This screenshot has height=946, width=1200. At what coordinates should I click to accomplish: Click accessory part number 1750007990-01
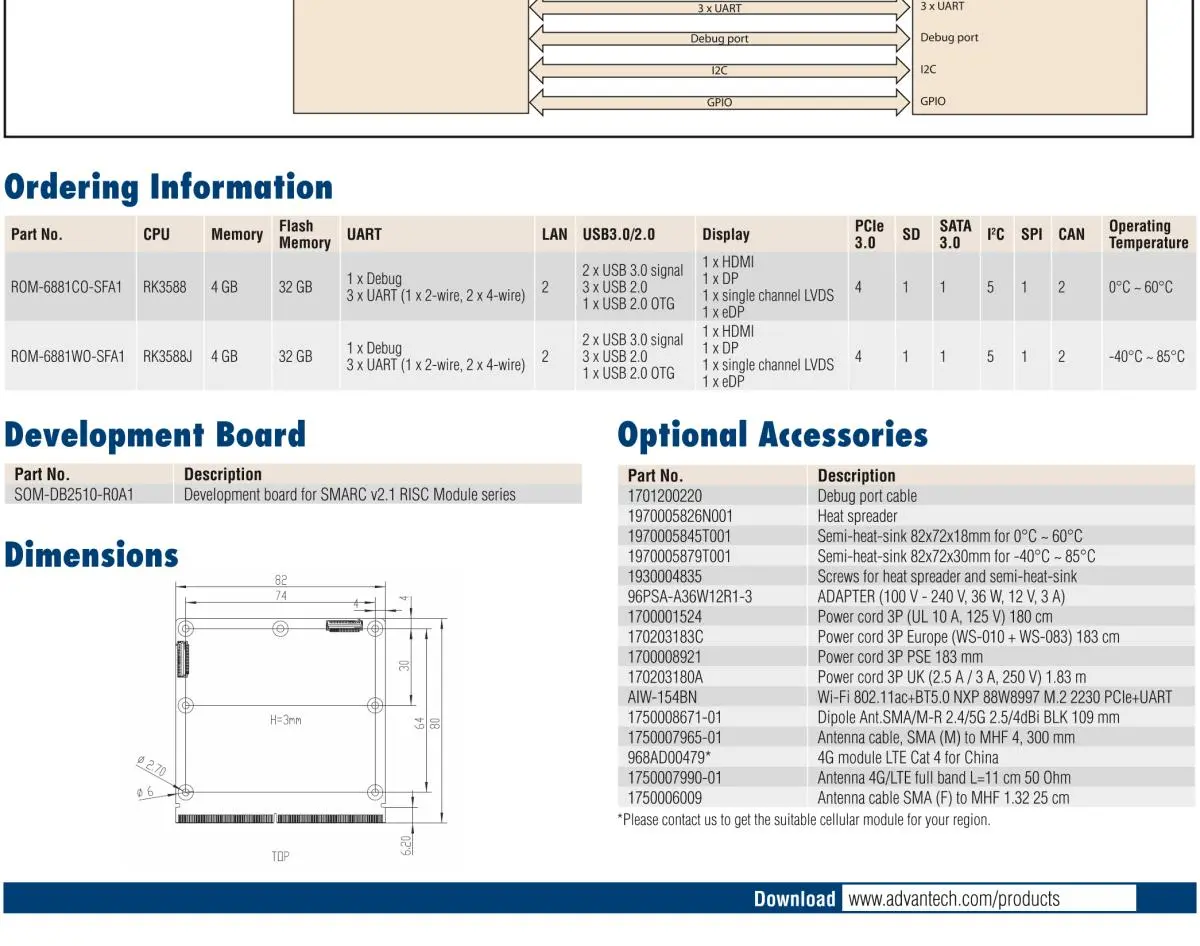click(x=674, y=776)
